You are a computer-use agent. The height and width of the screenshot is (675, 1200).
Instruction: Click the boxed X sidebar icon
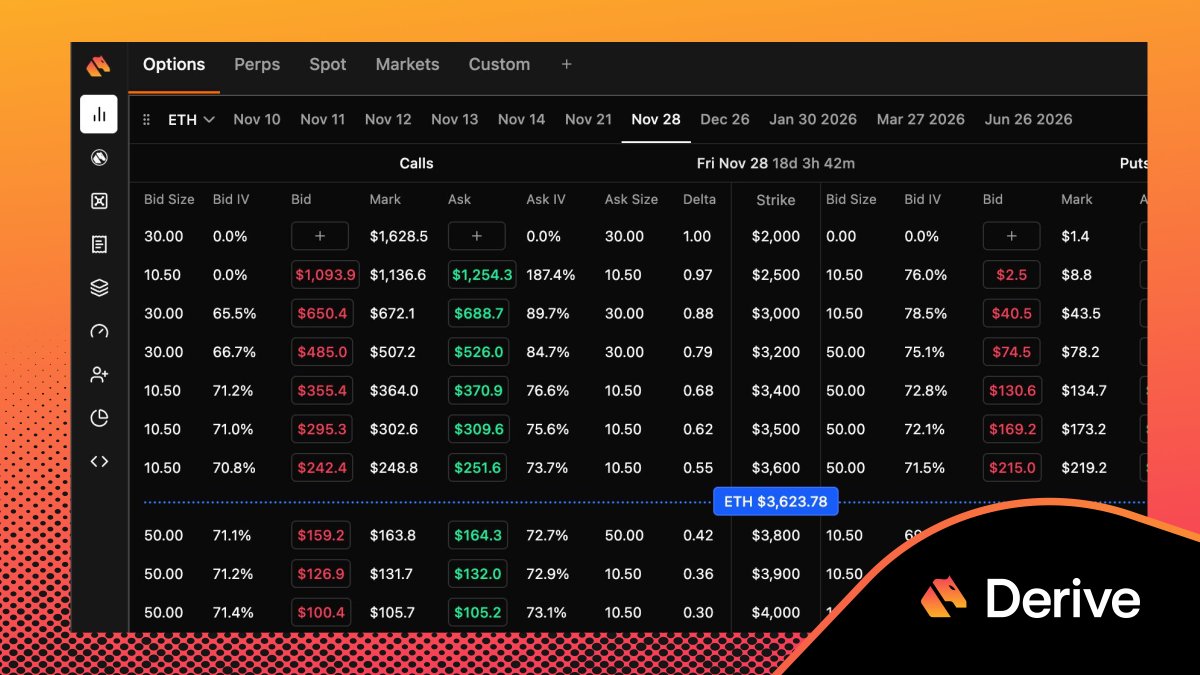[99, 201]
